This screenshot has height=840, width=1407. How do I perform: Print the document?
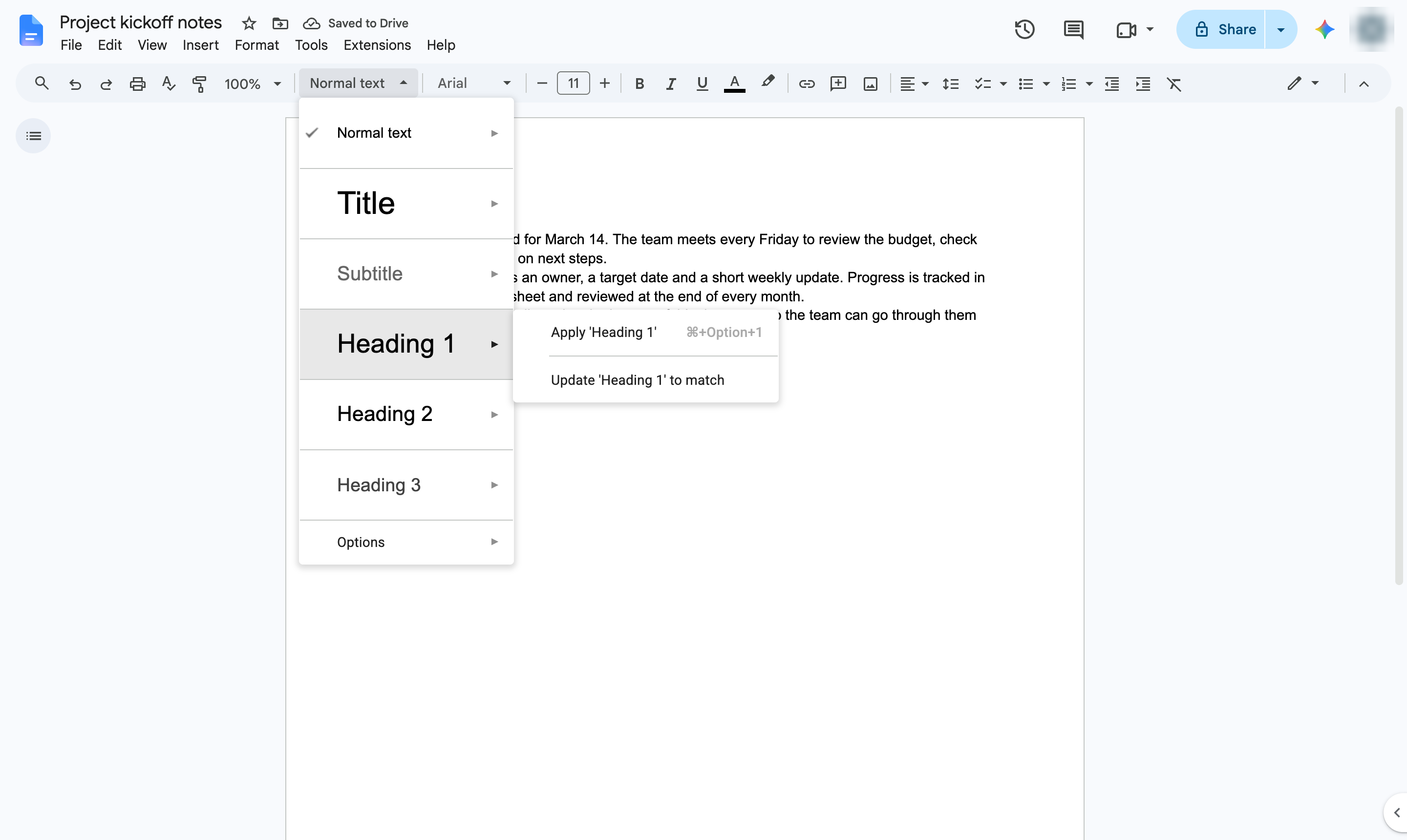137,84
